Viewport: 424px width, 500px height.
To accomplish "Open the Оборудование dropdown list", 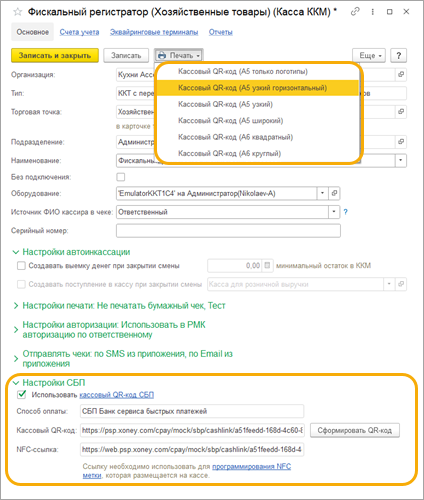I will (322, 193).
